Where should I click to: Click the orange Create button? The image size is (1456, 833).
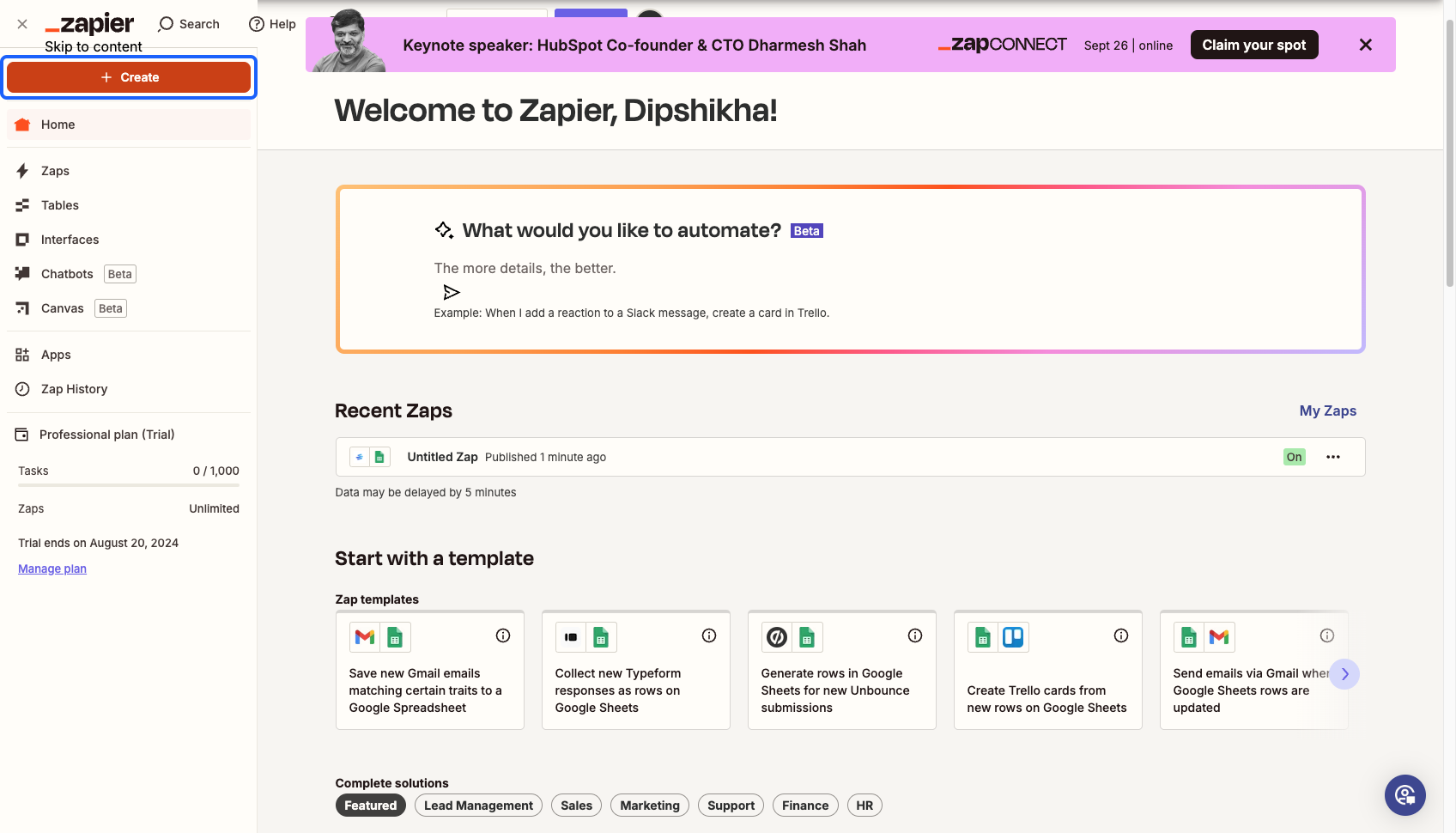tap(129, 77)
